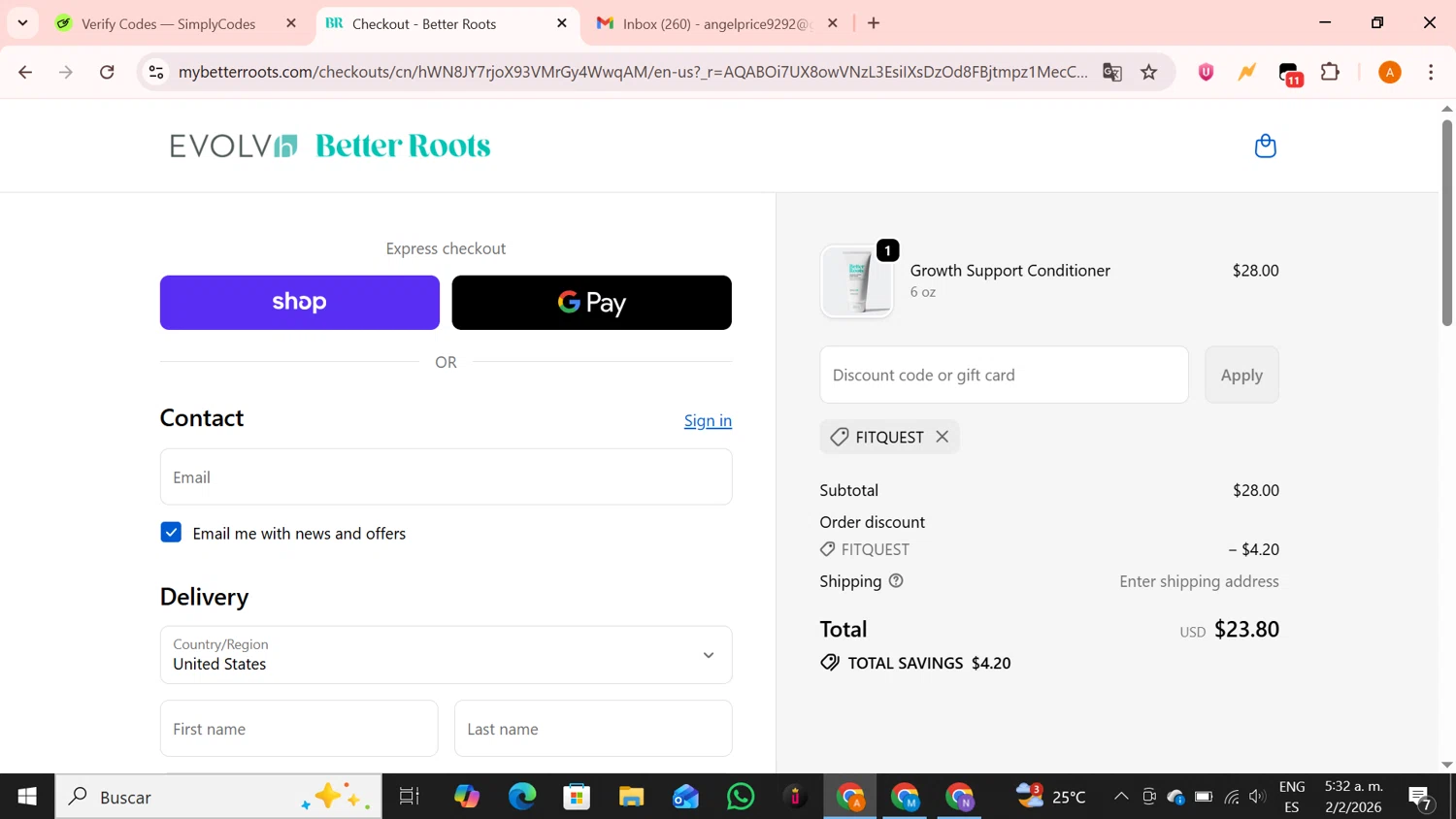1456x819 pixels.
Task: Open the Chrome profile avatar A
Action: tap(1390, 72)
